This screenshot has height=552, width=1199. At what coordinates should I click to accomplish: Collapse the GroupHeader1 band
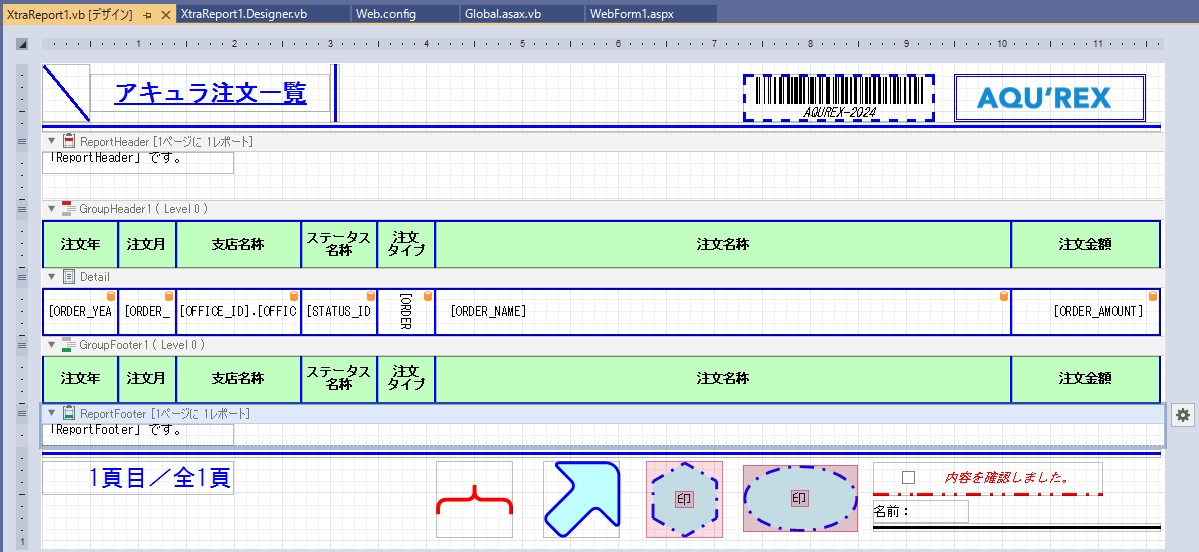point(52,209)
